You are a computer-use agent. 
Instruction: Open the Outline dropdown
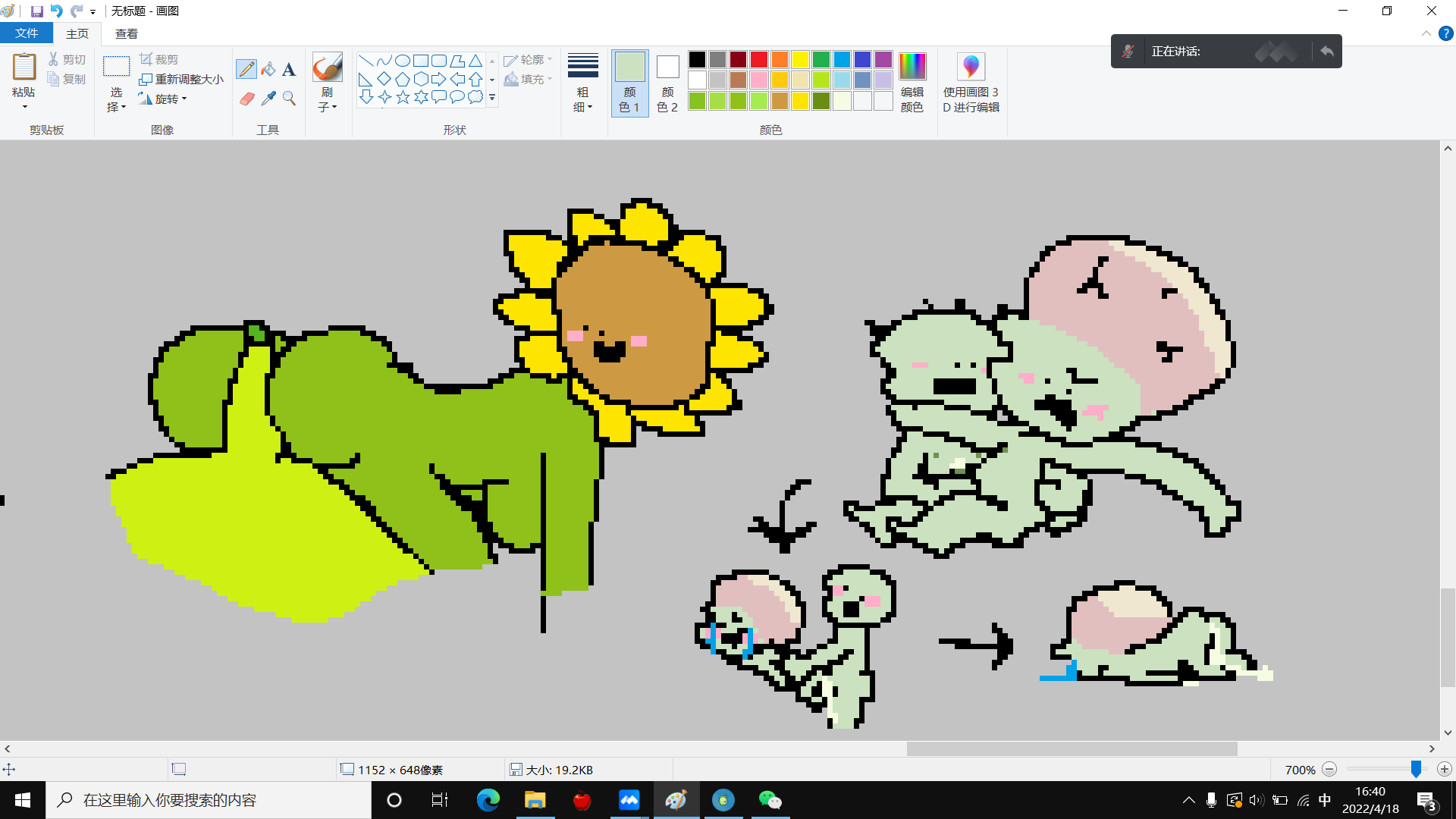click(x=529, y=59)
